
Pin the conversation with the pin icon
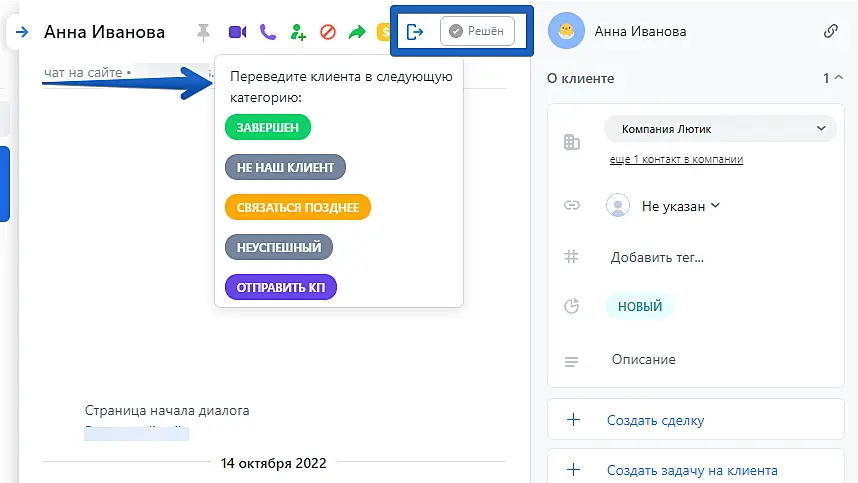(x=205, y=32)
